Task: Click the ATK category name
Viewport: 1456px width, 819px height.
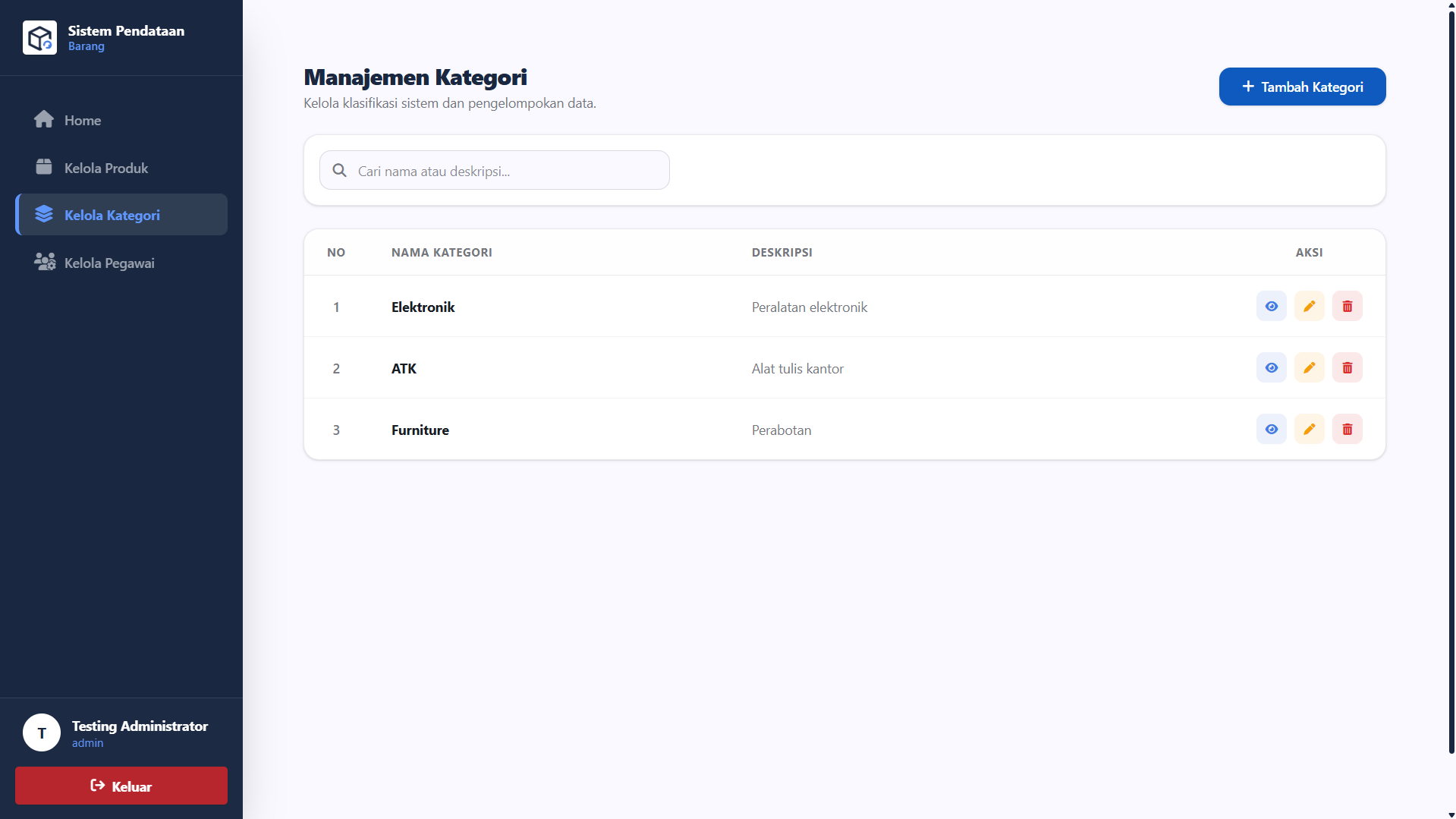Action: (x=404, y=368)
